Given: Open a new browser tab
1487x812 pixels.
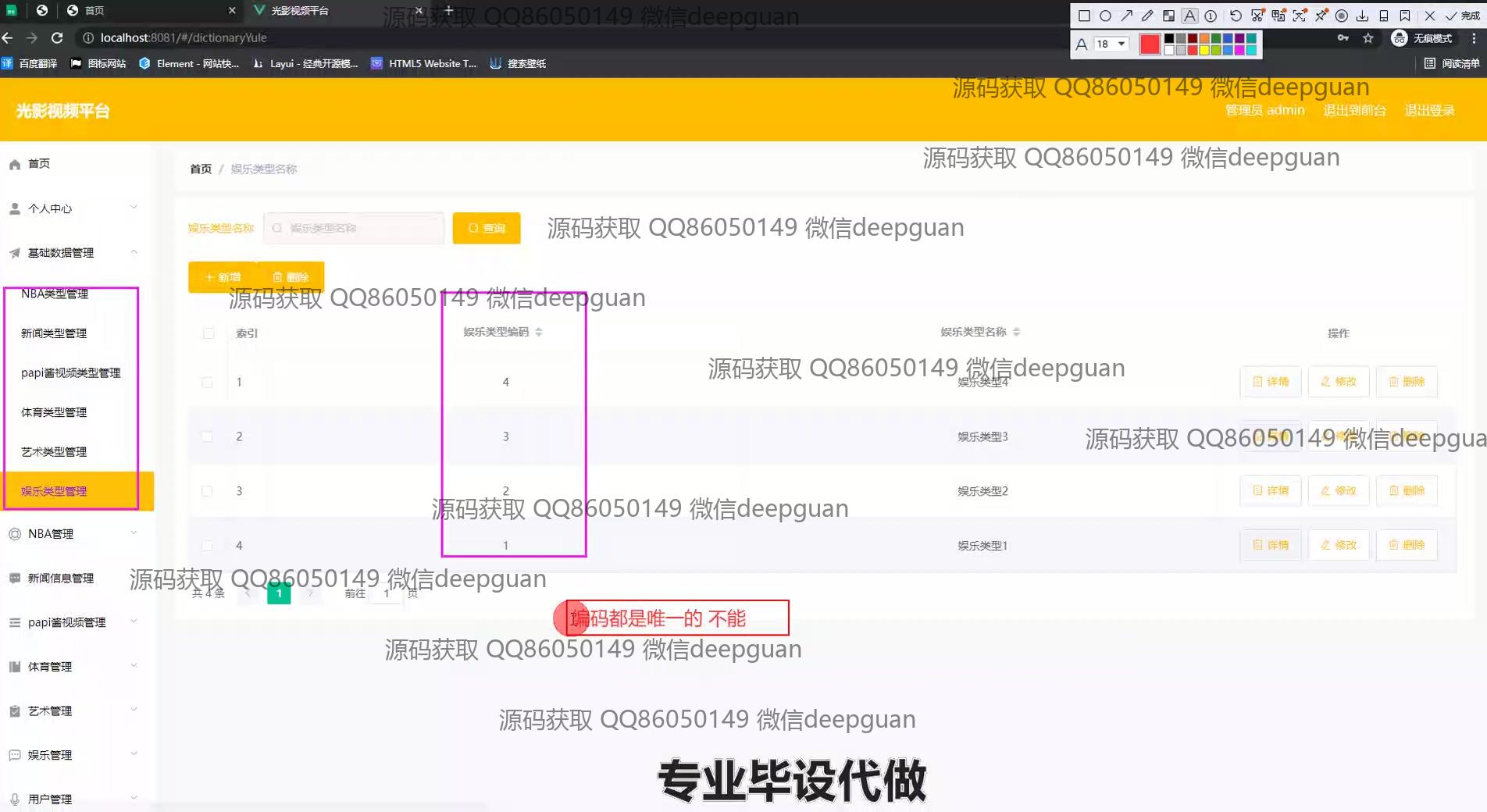Looking at the screenshot, I should pyautogui.click(x=448, y=10).
